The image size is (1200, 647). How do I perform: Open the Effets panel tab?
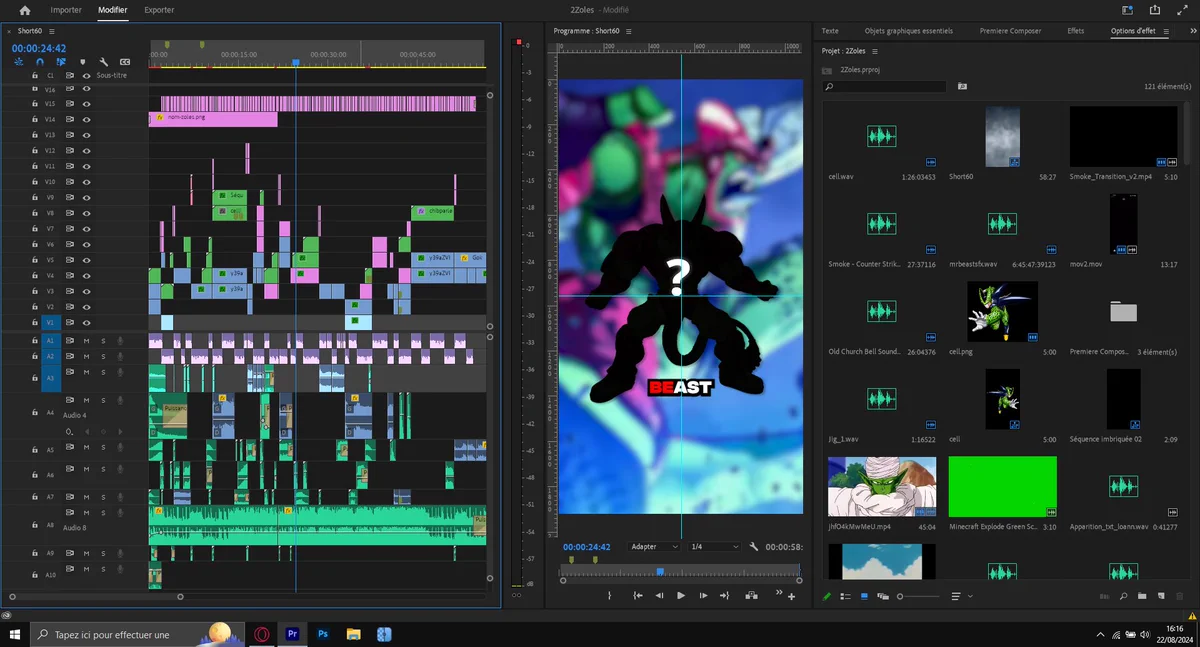1076,31
